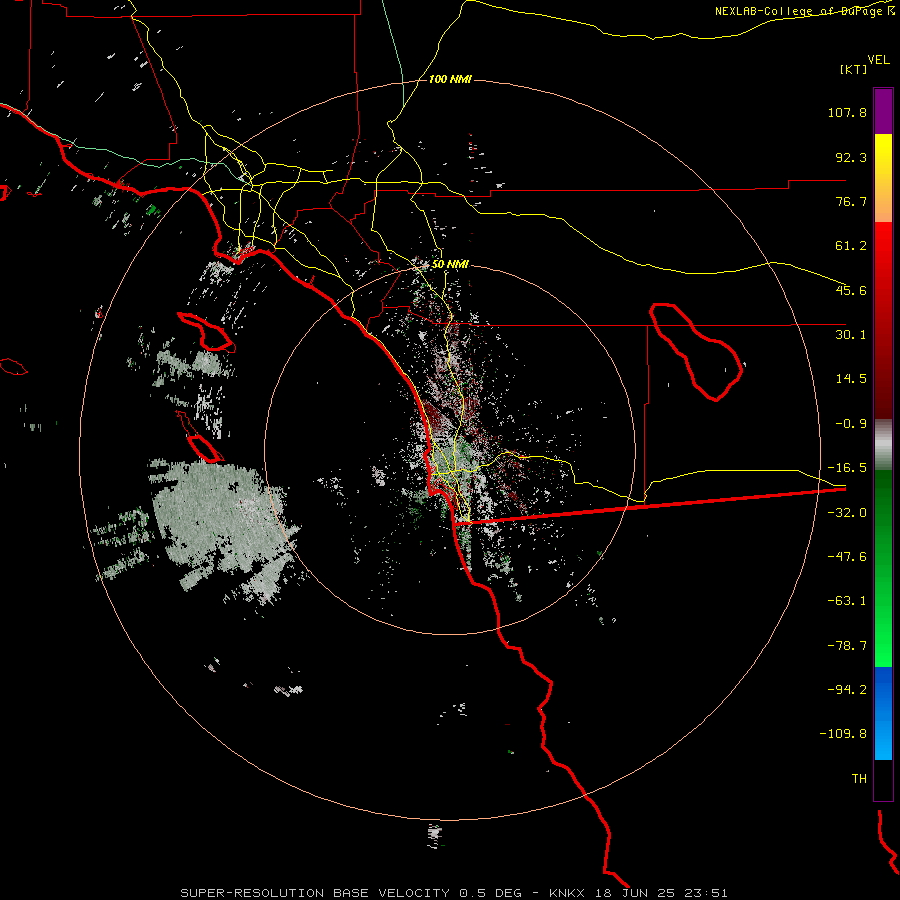Select the 61.2 velocity scale value
This screenshot has height=900, width=900.
(x=851, y=246)
